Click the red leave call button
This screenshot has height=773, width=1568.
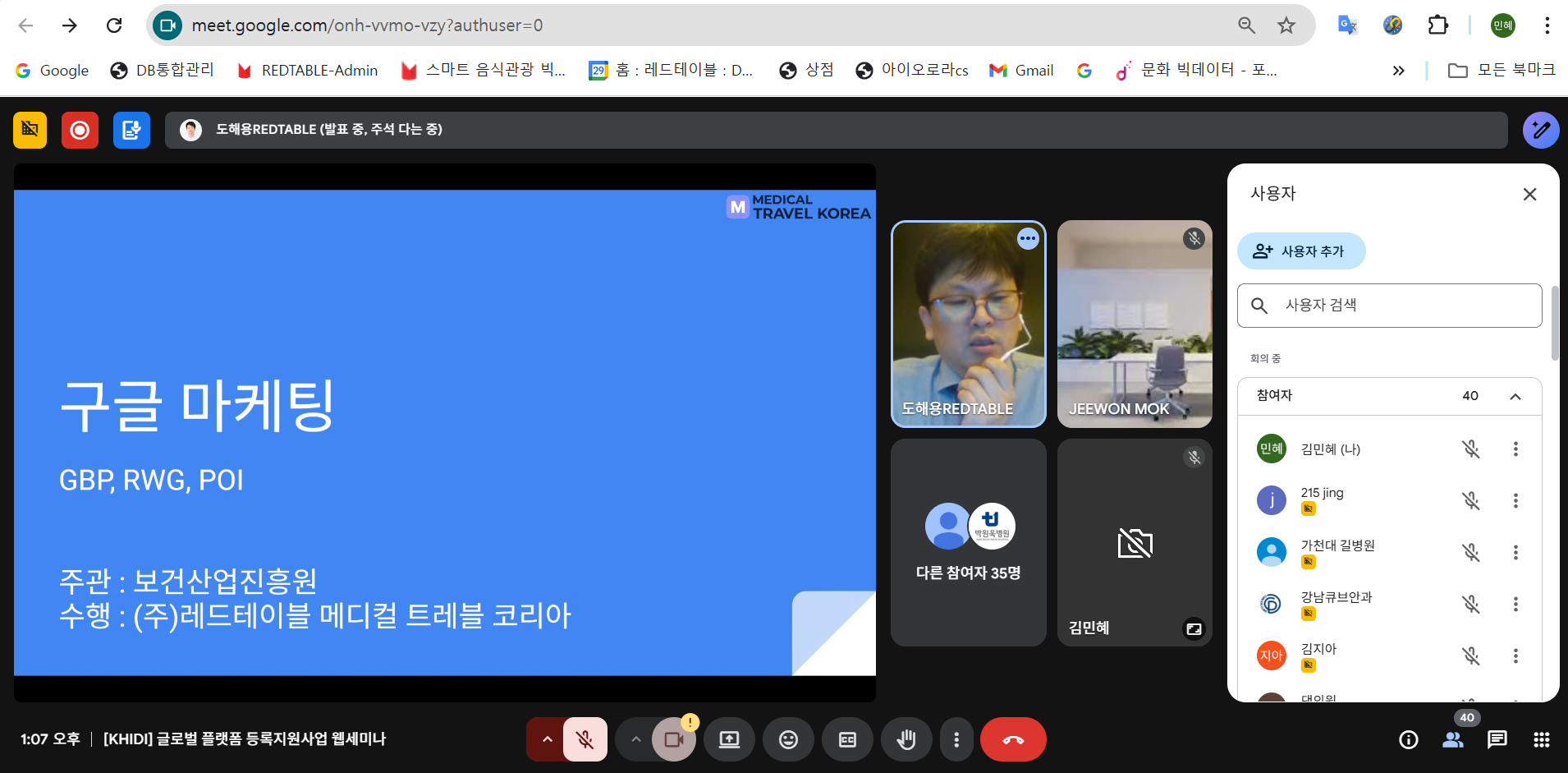tap(1012, 739)
